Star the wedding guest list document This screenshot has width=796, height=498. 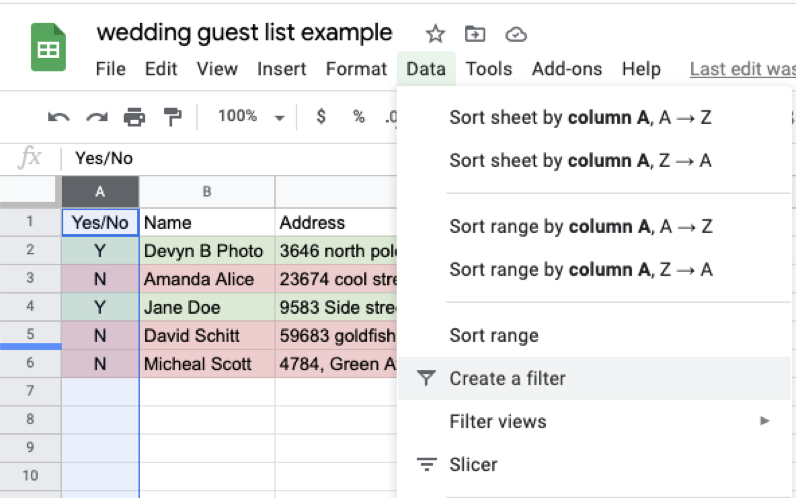pyautogui.click(x=435, y=34)
